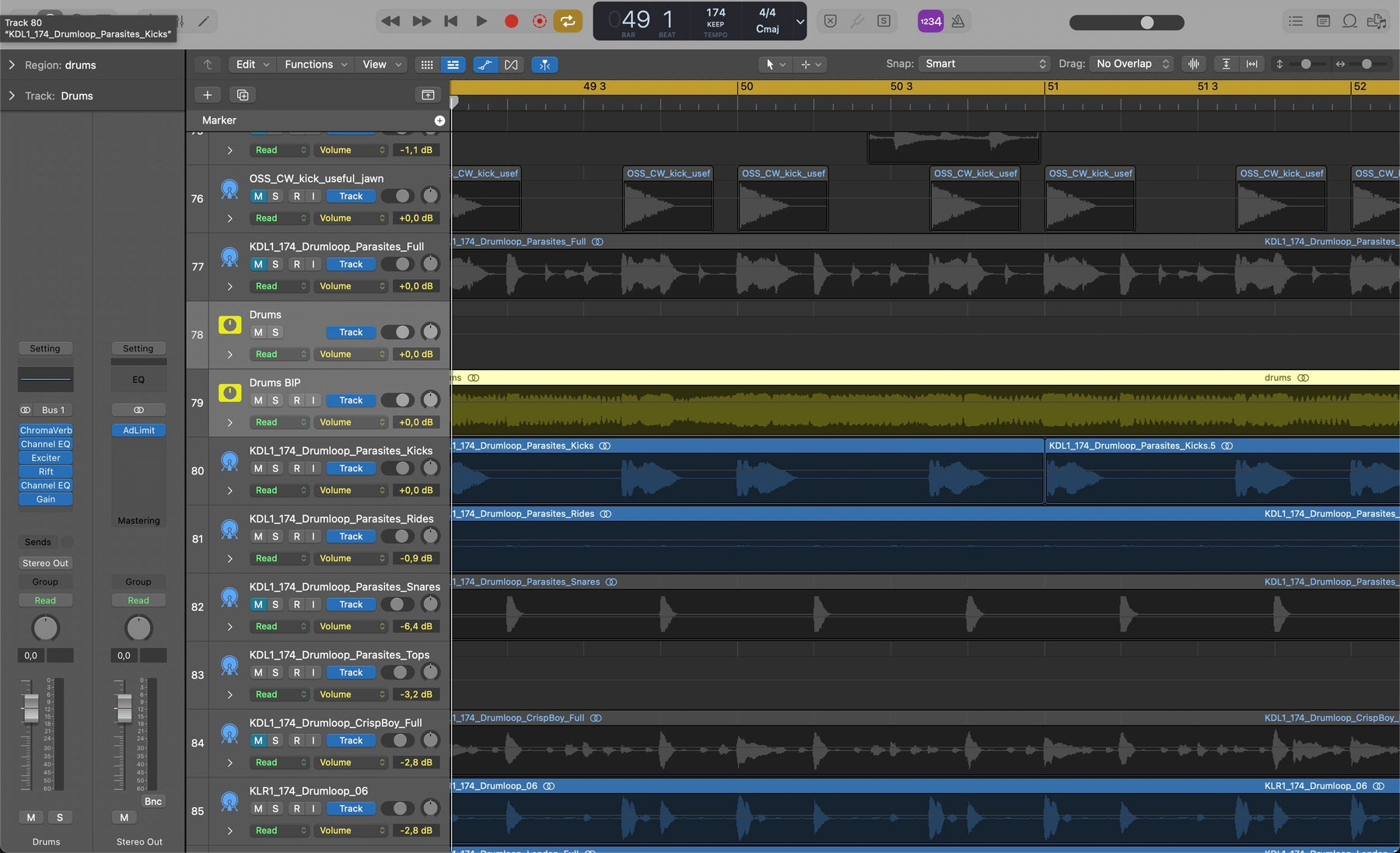Solo the KDL1_174_Drumloop_Parasites_Full track

pyautogui.click(x=275, y=264)
